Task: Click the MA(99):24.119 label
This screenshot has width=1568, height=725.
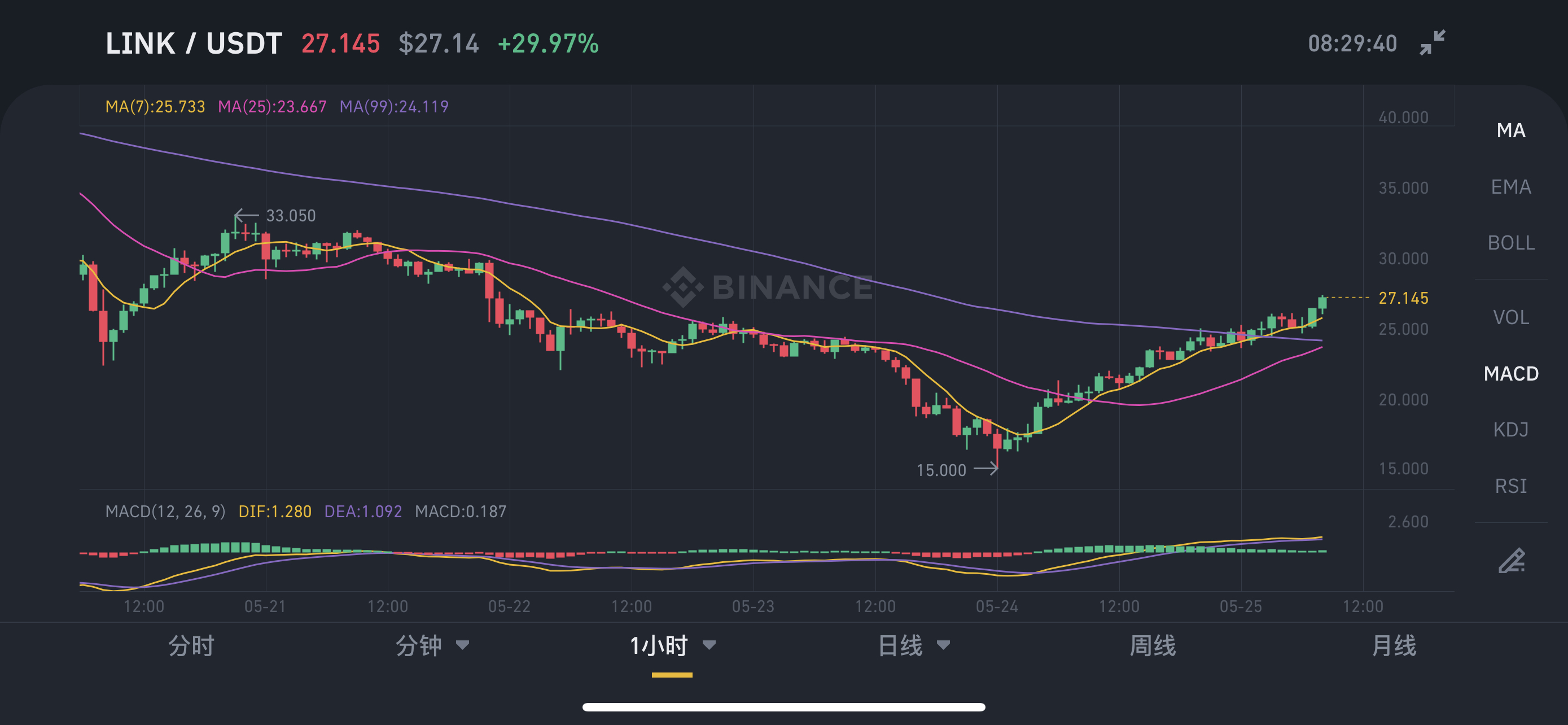Action: (394, 107)
